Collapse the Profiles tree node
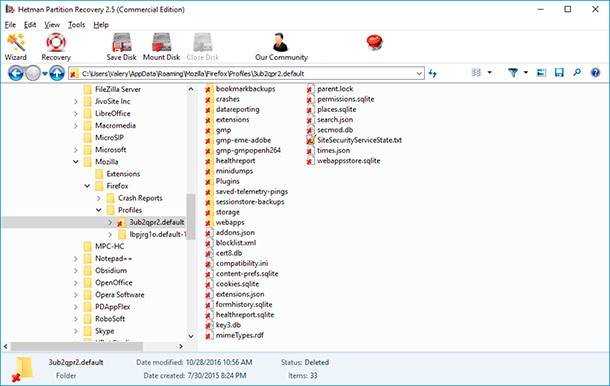 coord(98,210)
